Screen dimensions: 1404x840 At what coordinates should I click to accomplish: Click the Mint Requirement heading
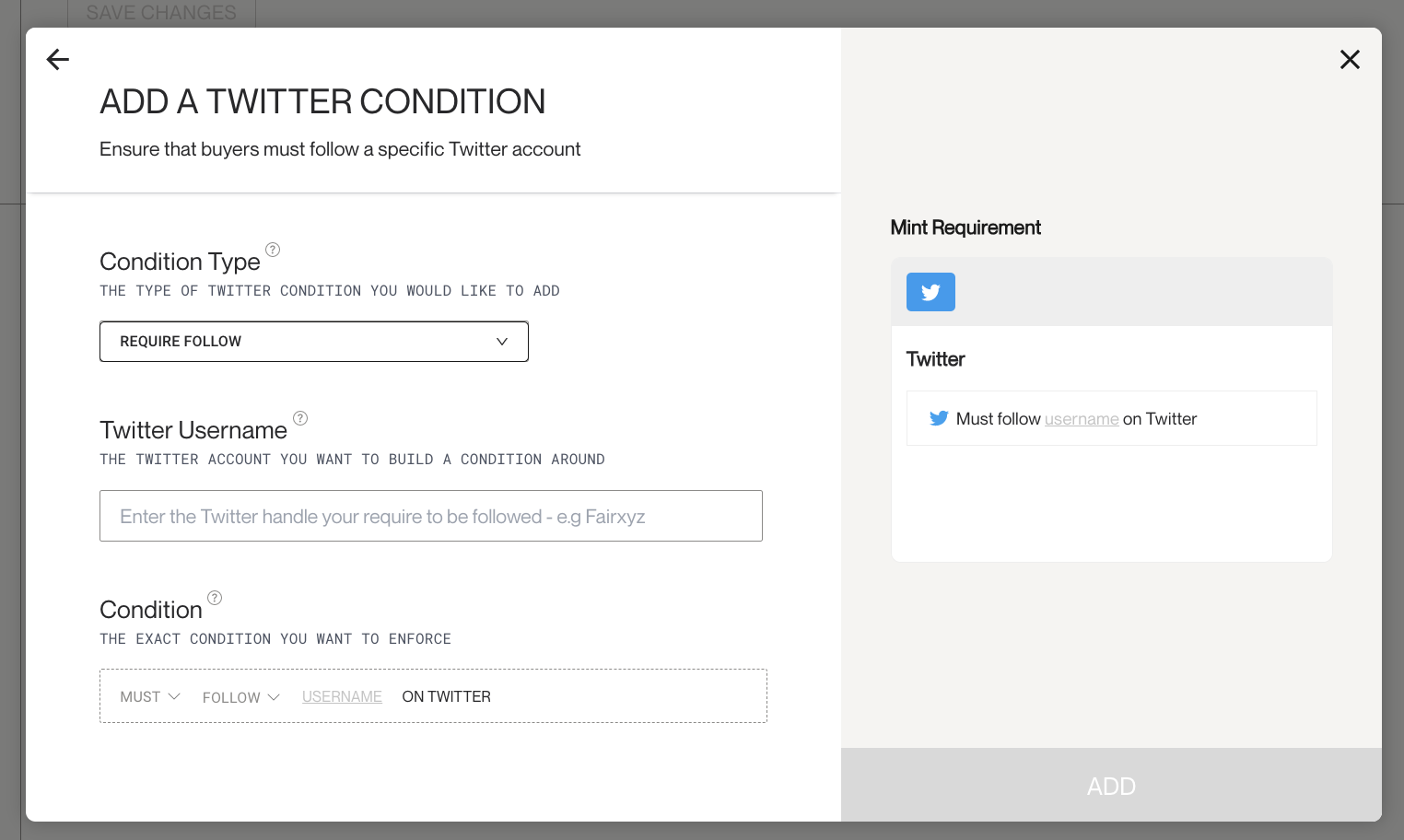(965, 227)
